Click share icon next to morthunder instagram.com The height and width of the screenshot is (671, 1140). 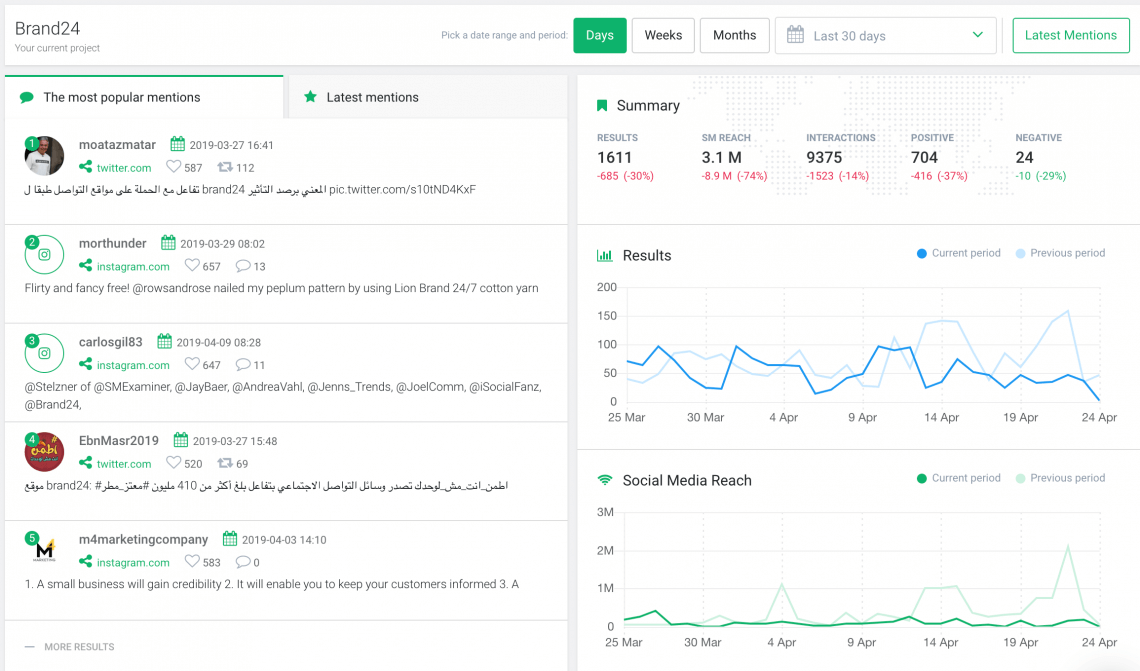pos(86,266)
